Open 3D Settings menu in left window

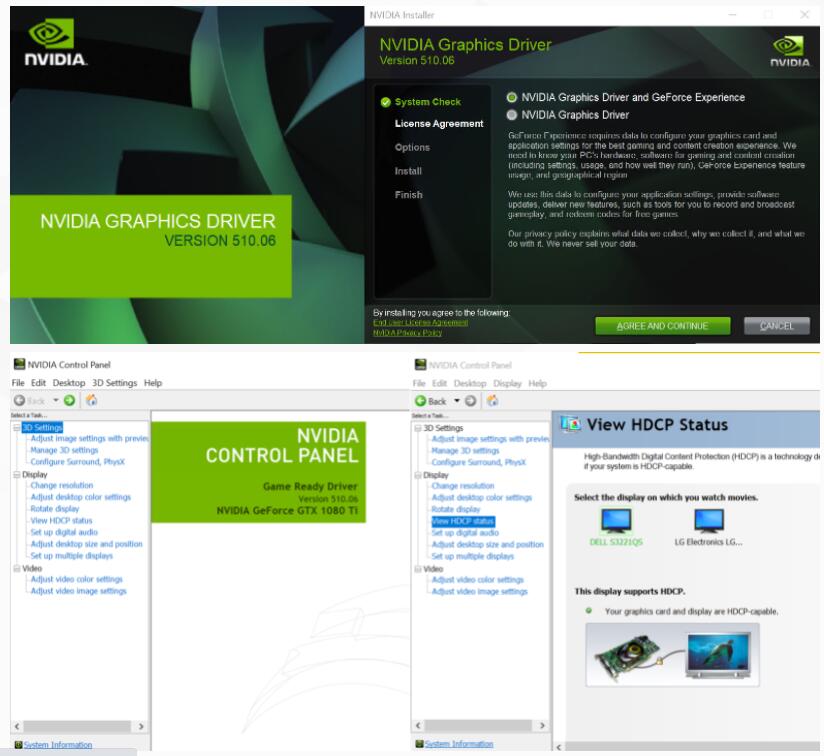pyautogui.click(x=116, y=383)
